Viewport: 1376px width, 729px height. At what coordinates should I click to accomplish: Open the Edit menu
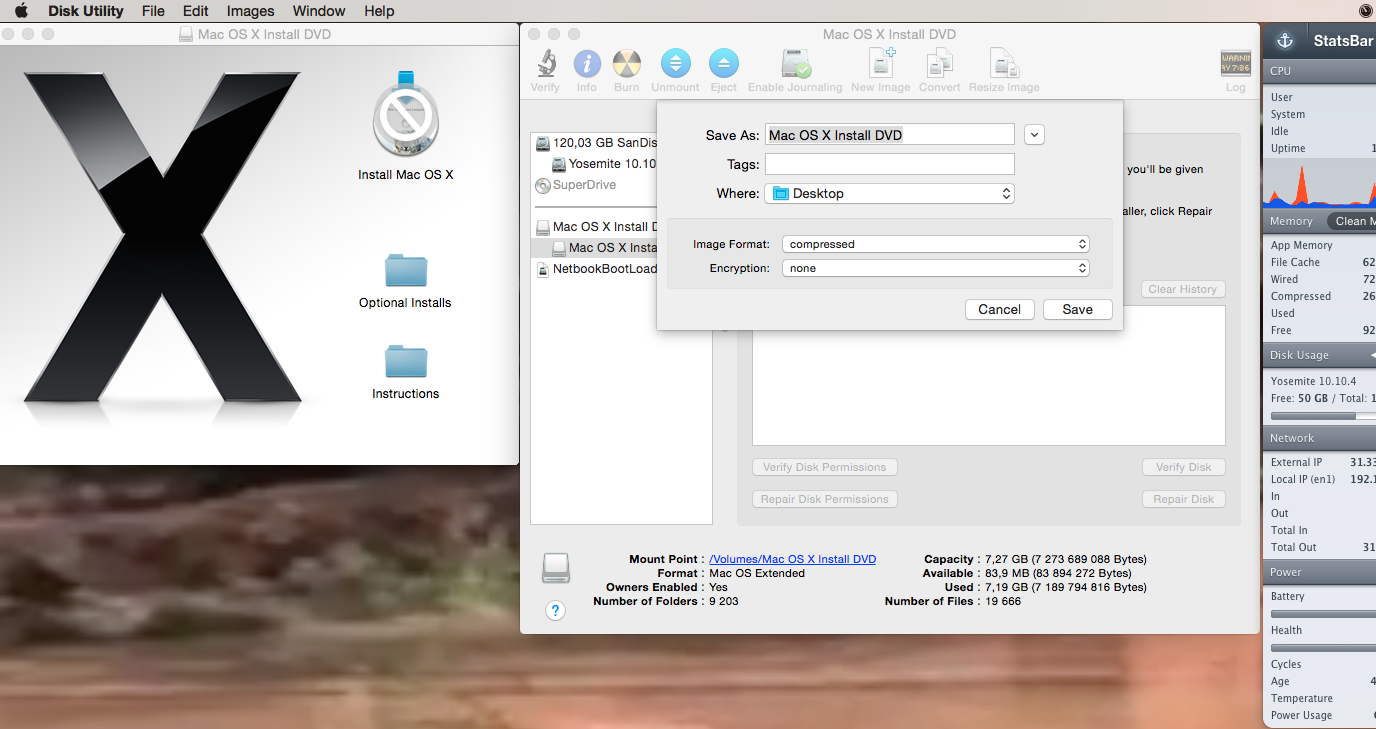click(196, 11)
